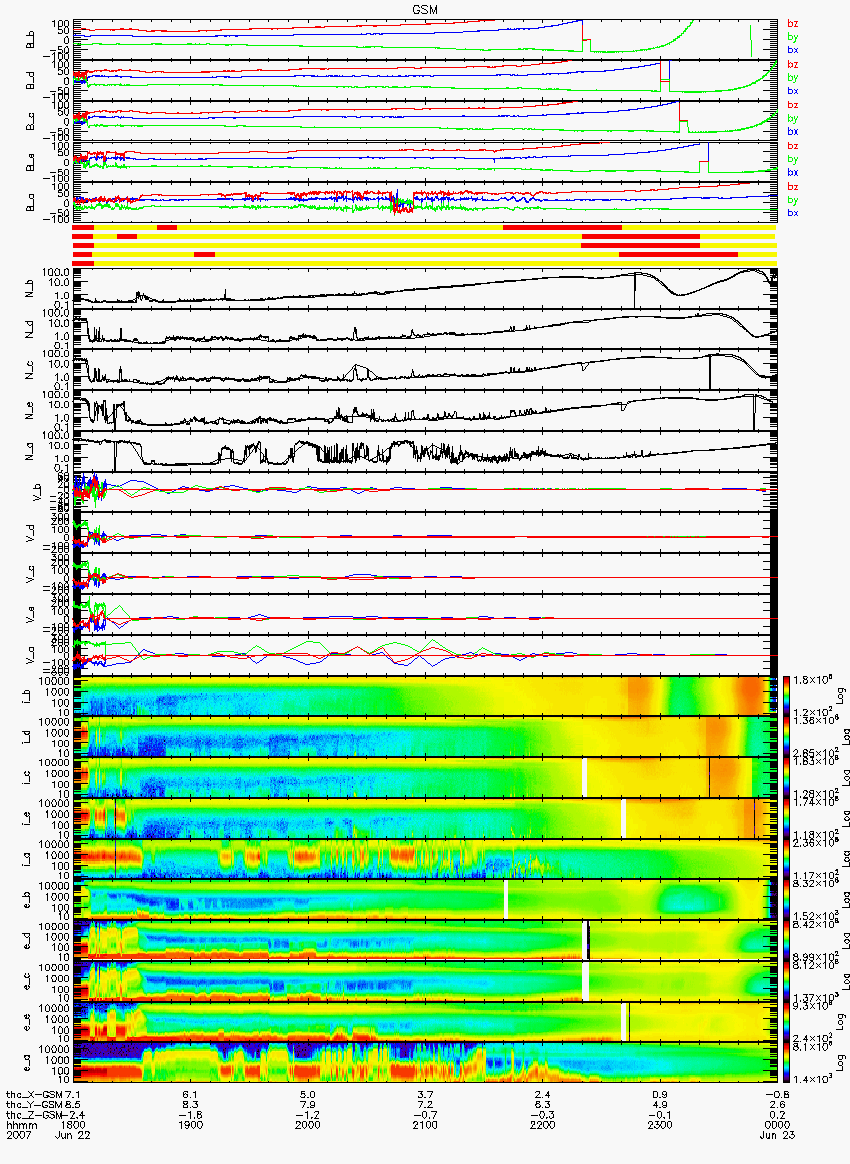This screenshot has width=850, height=1164.
Task: Click the 2007 year label
Action: (17, 1135)
